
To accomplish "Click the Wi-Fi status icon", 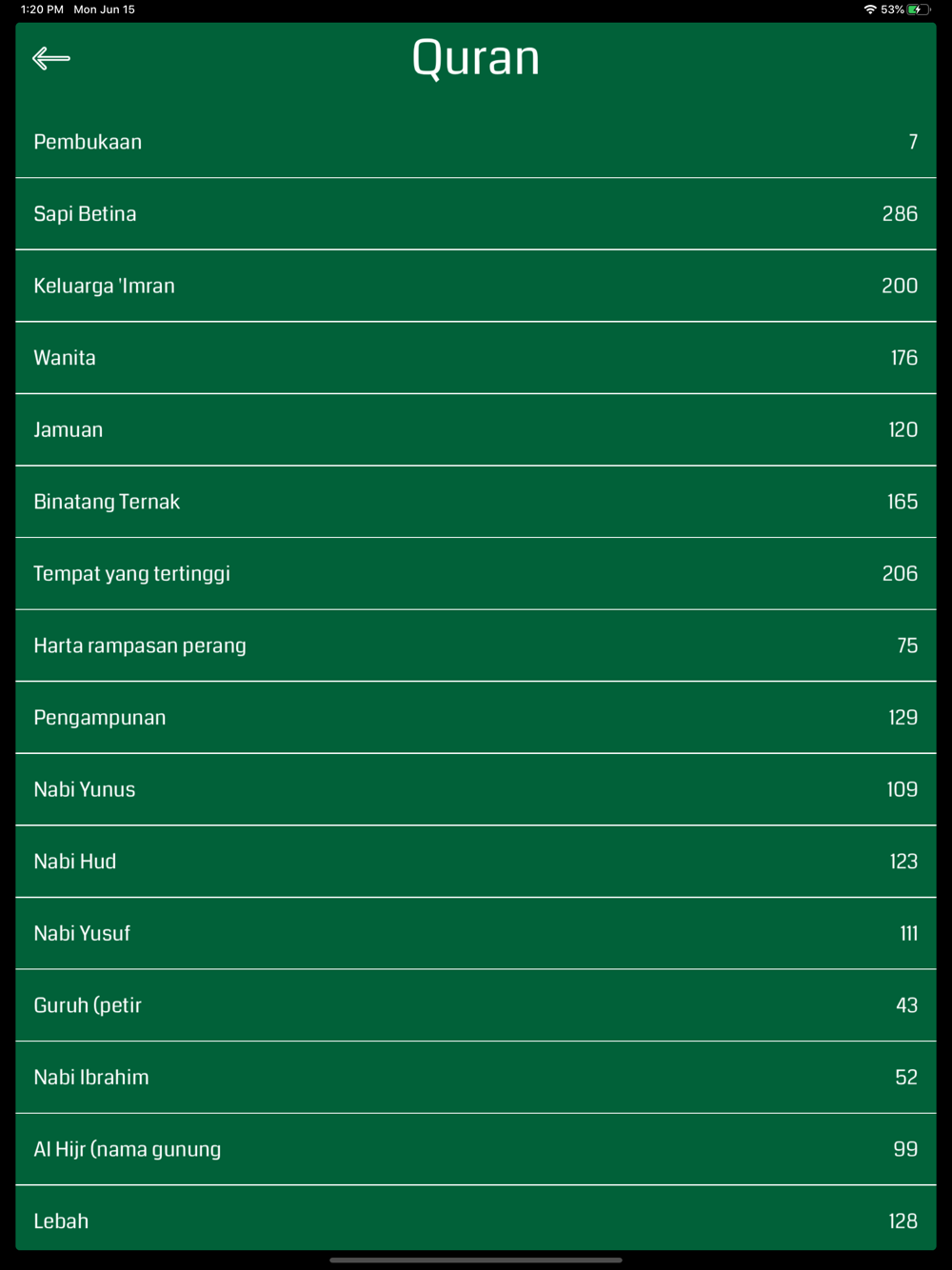I will pyautogui.click(x=870, y=10).
